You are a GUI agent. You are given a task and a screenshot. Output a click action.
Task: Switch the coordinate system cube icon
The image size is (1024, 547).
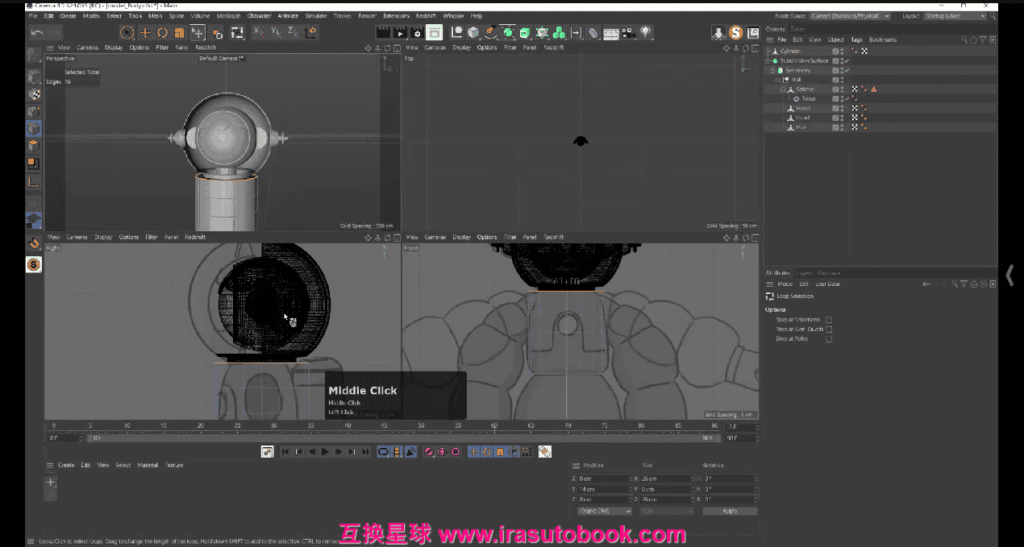(x=312, y=32)
